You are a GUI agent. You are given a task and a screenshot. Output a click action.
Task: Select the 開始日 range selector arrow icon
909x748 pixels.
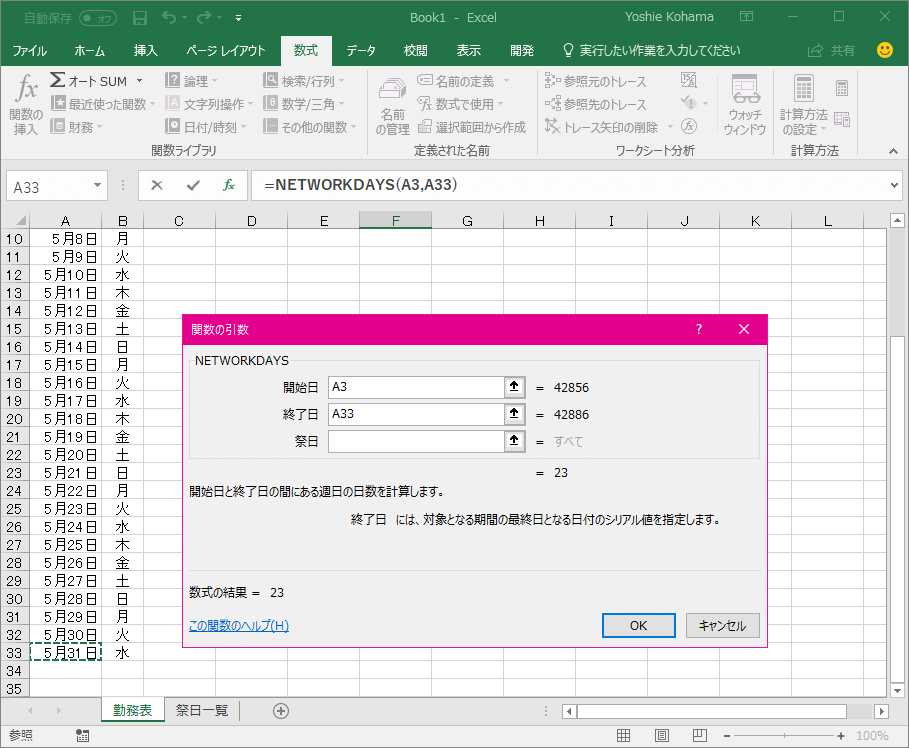point(515,387)
